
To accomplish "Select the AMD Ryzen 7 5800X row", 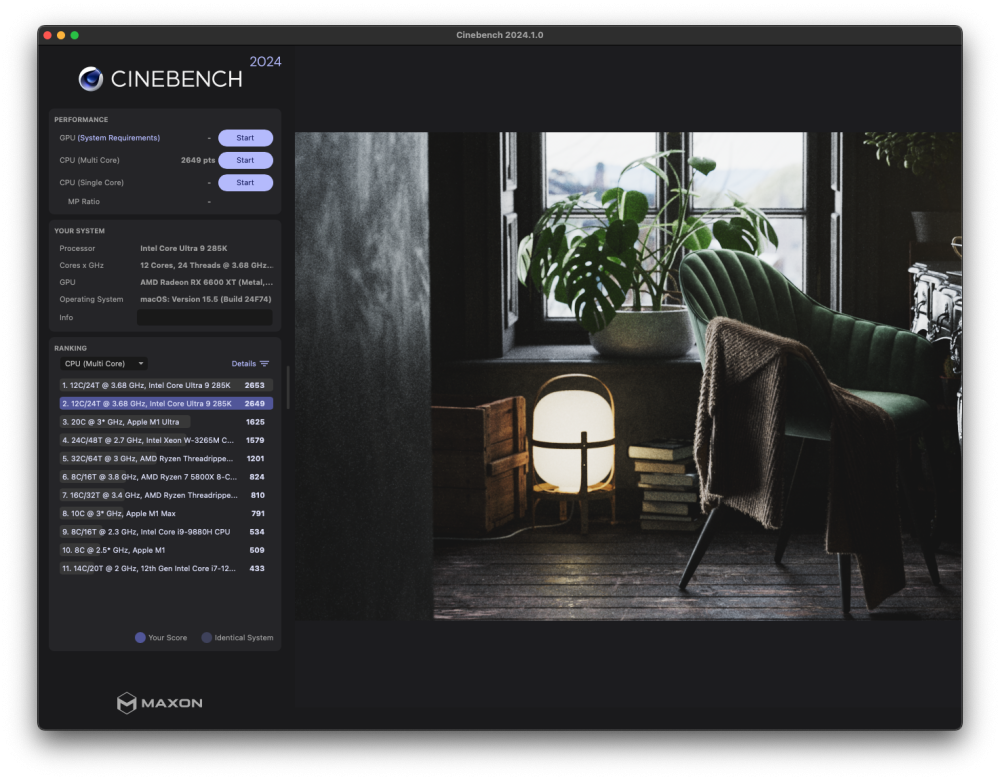I will click(166, 477).
